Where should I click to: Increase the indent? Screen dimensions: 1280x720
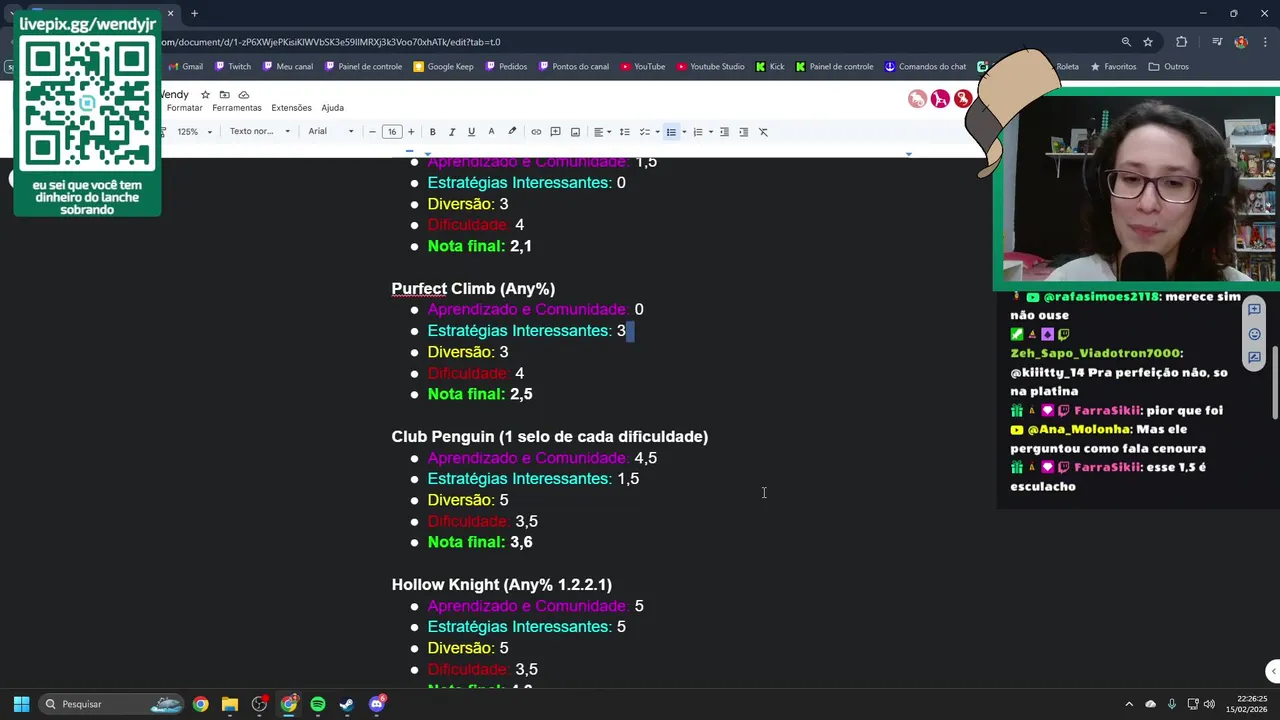pyautogui.click(x=743, y=132)
